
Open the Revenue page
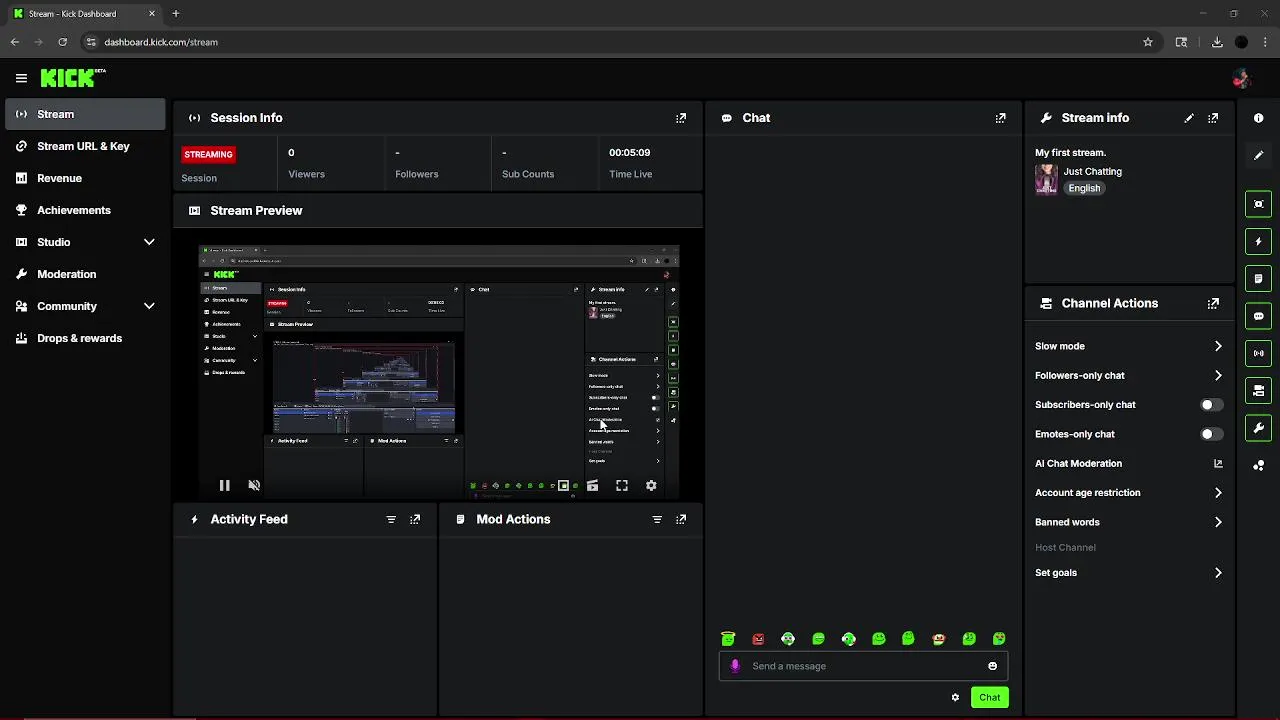tap(85, 178)
